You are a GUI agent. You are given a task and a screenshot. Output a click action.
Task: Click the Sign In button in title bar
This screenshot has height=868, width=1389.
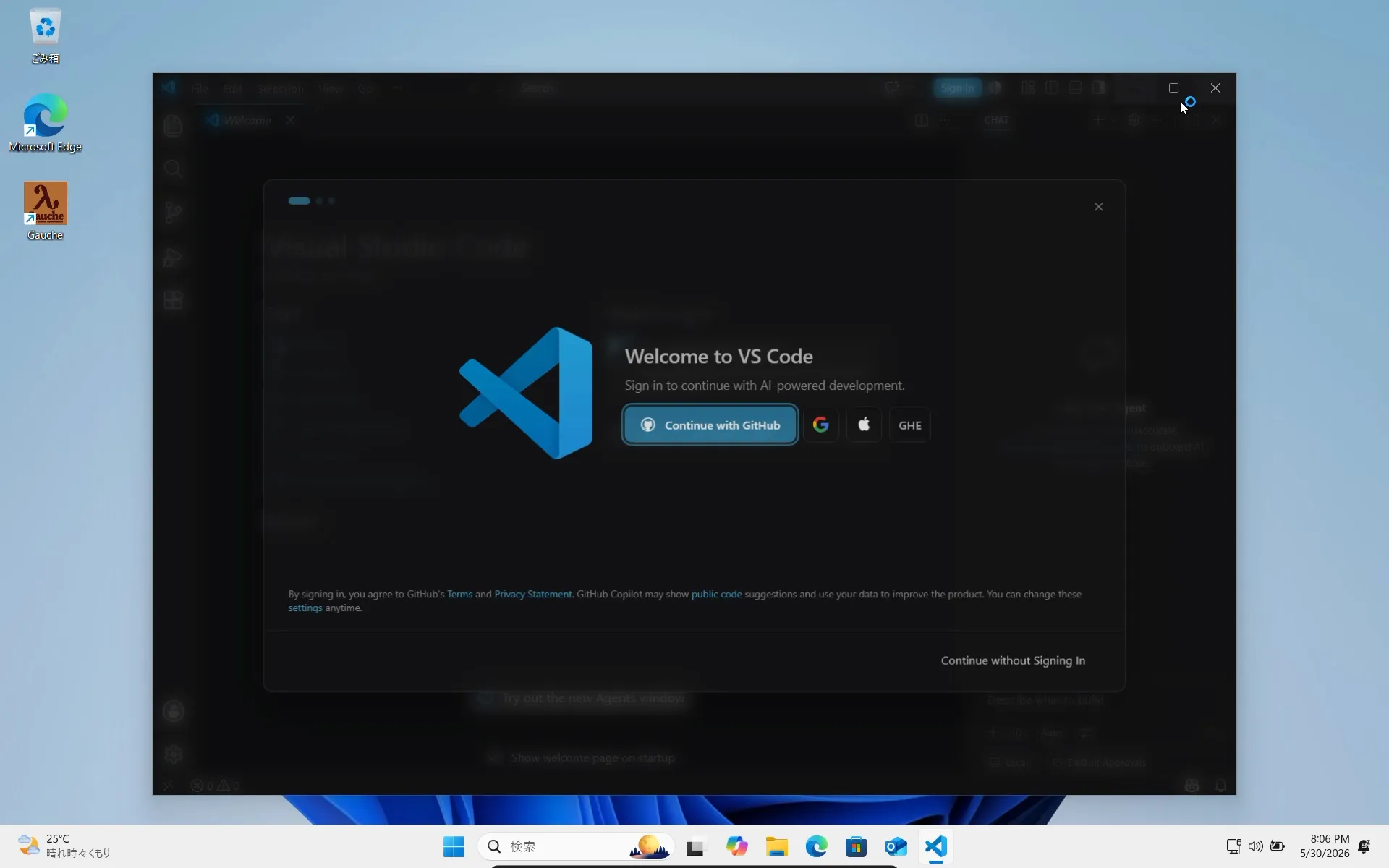tap(957, 88)
